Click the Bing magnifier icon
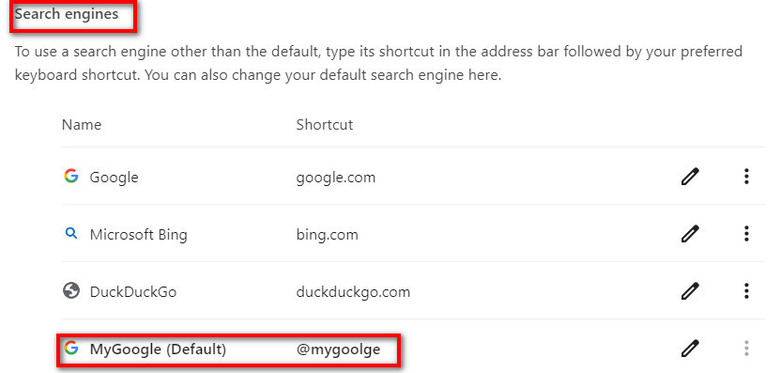Viewport: 780px width, 373px height. tap(71, 233)
